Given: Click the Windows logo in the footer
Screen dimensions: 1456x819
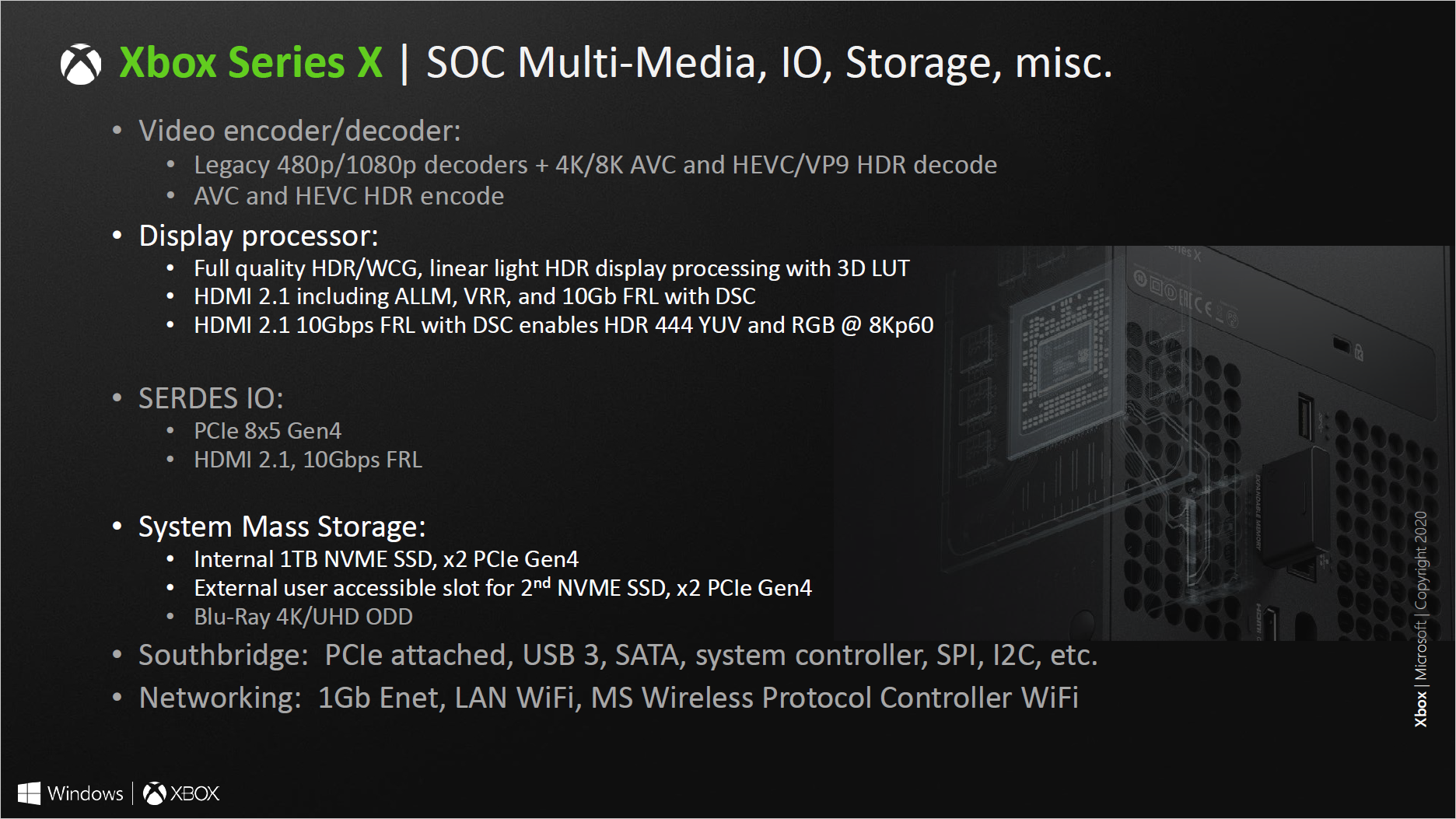Looking at the screenshot, I should [29, 793].
